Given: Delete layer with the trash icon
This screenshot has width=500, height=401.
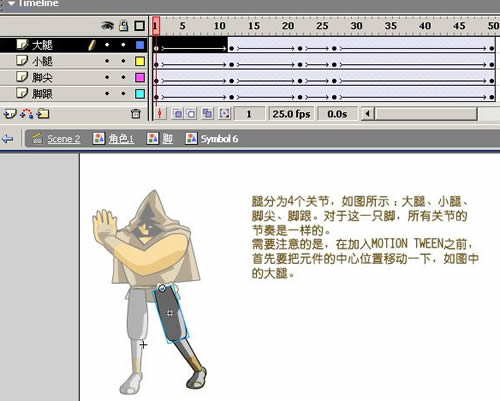Looking at the screenshot, I should coord(136,114).
